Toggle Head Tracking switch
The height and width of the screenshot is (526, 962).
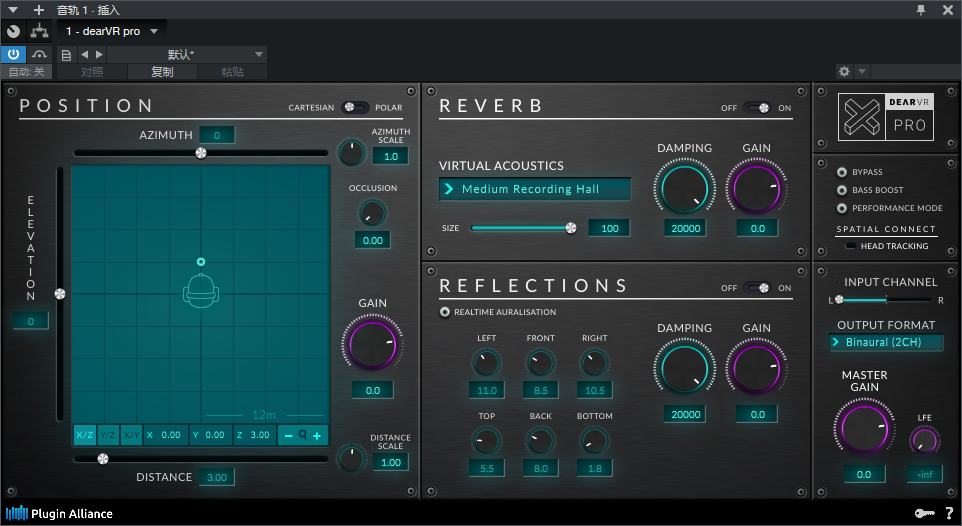click(x=850, y=246)
